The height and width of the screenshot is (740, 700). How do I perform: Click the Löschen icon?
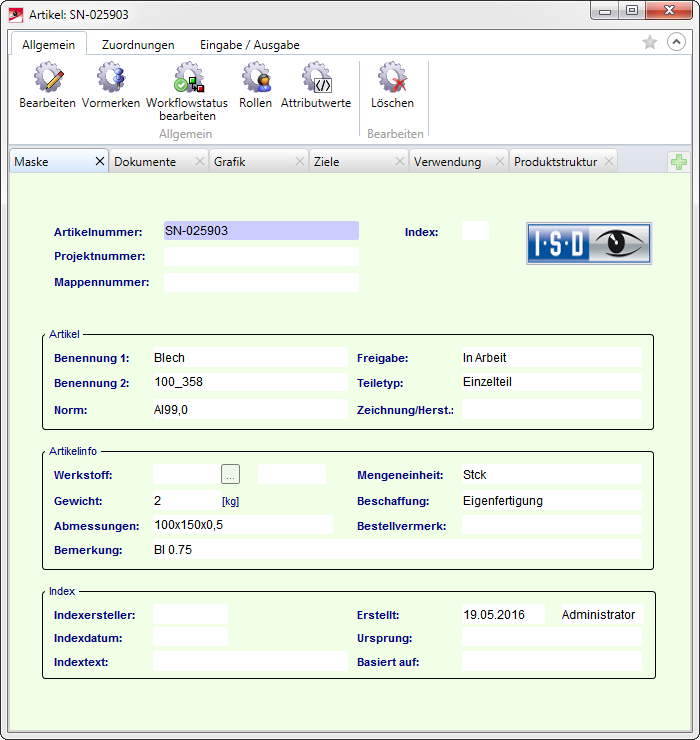(x=392, y=78)
